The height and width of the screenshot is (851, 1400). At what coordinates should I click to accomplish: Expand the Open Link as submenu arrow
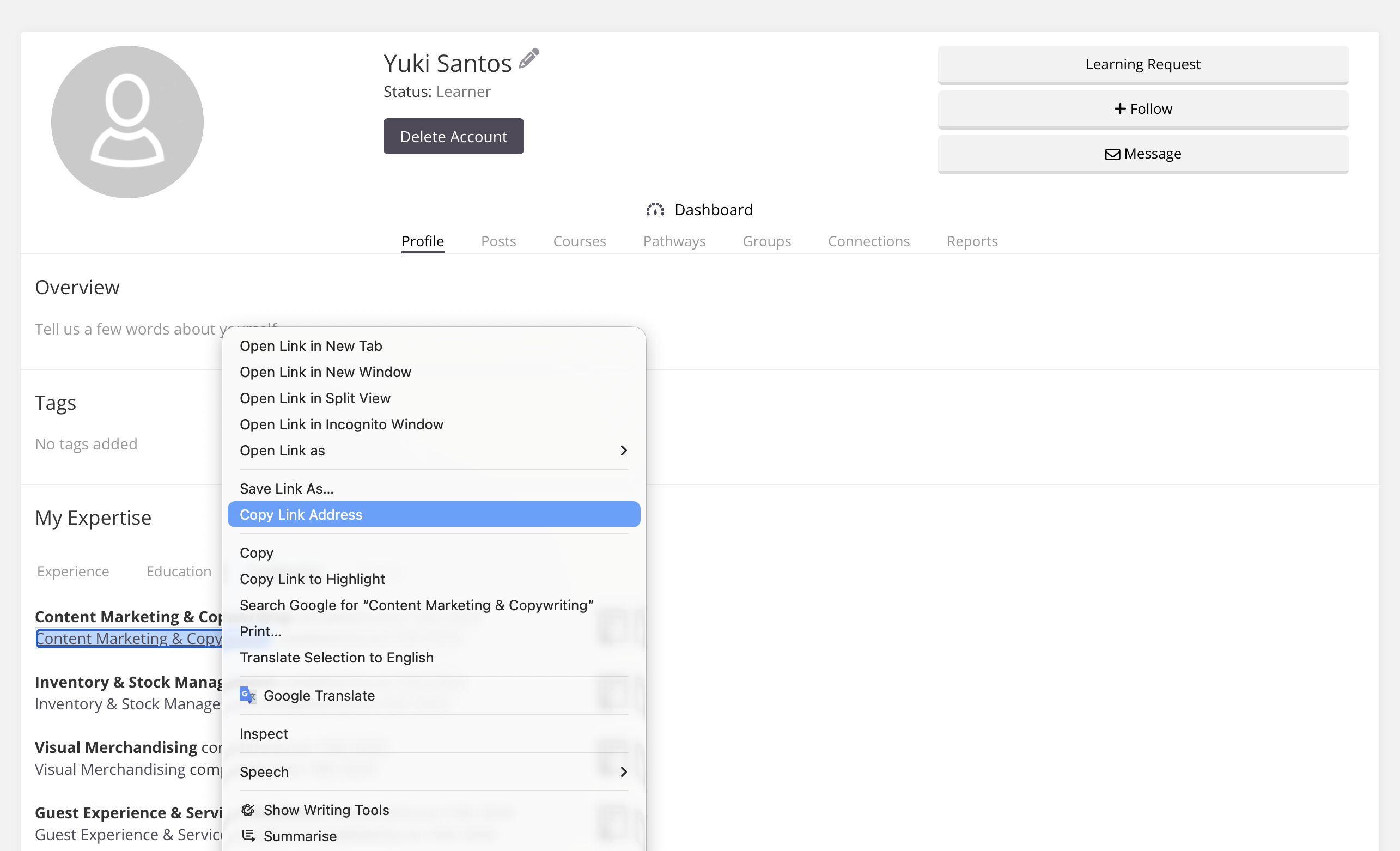click(x=623, y=451)
